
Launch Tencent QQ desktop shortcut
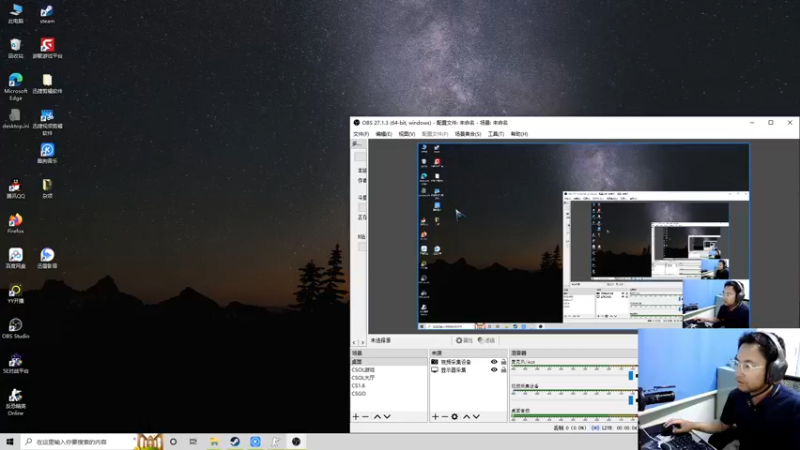pos(16,189)
